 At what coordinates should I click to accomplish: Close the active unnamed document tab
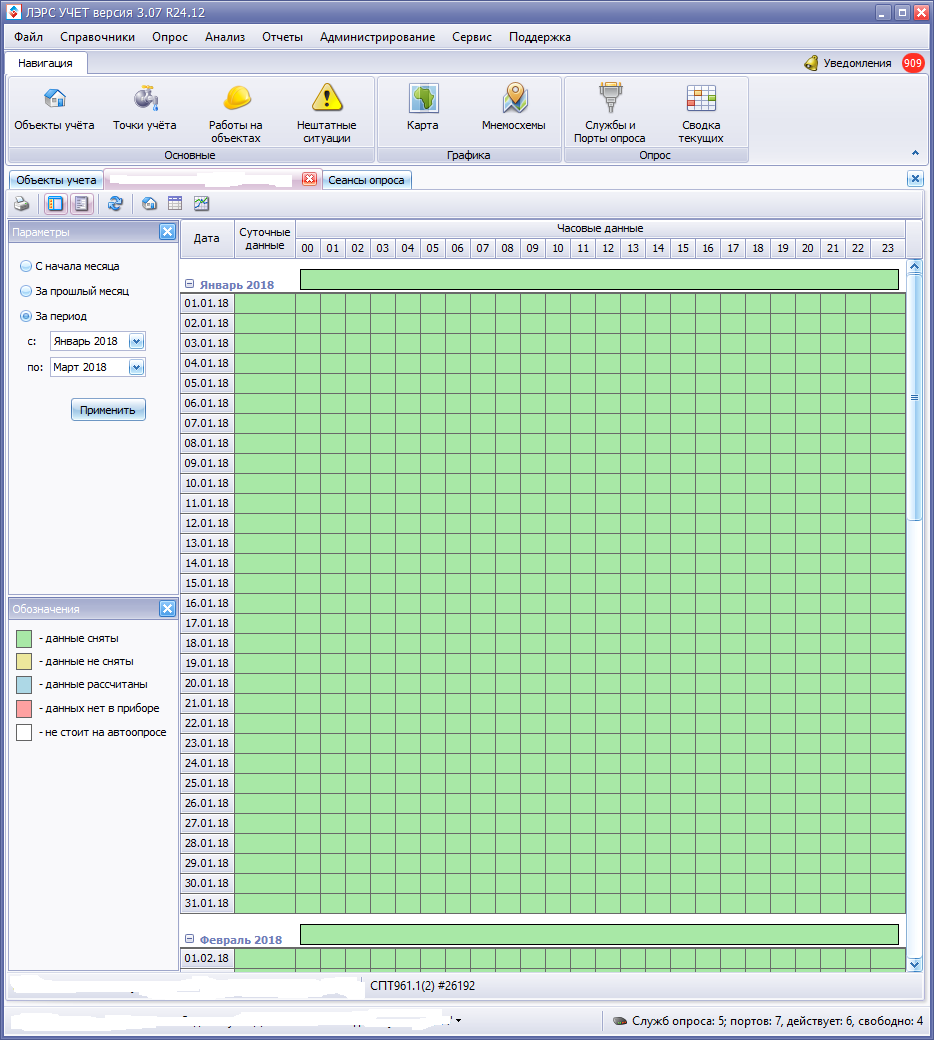click(309, 179)
